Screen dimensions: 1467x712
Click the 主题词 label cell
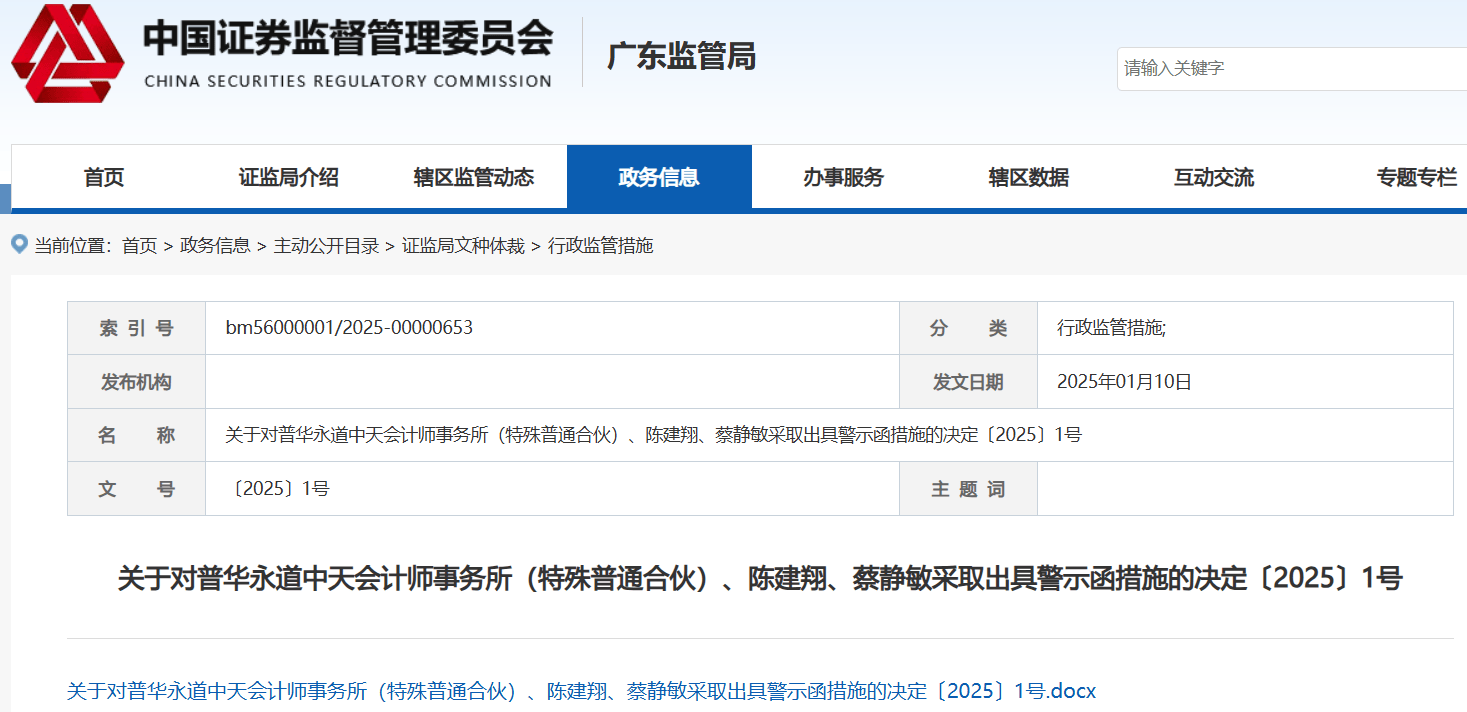pyautogui.click(x=968, y=489)
